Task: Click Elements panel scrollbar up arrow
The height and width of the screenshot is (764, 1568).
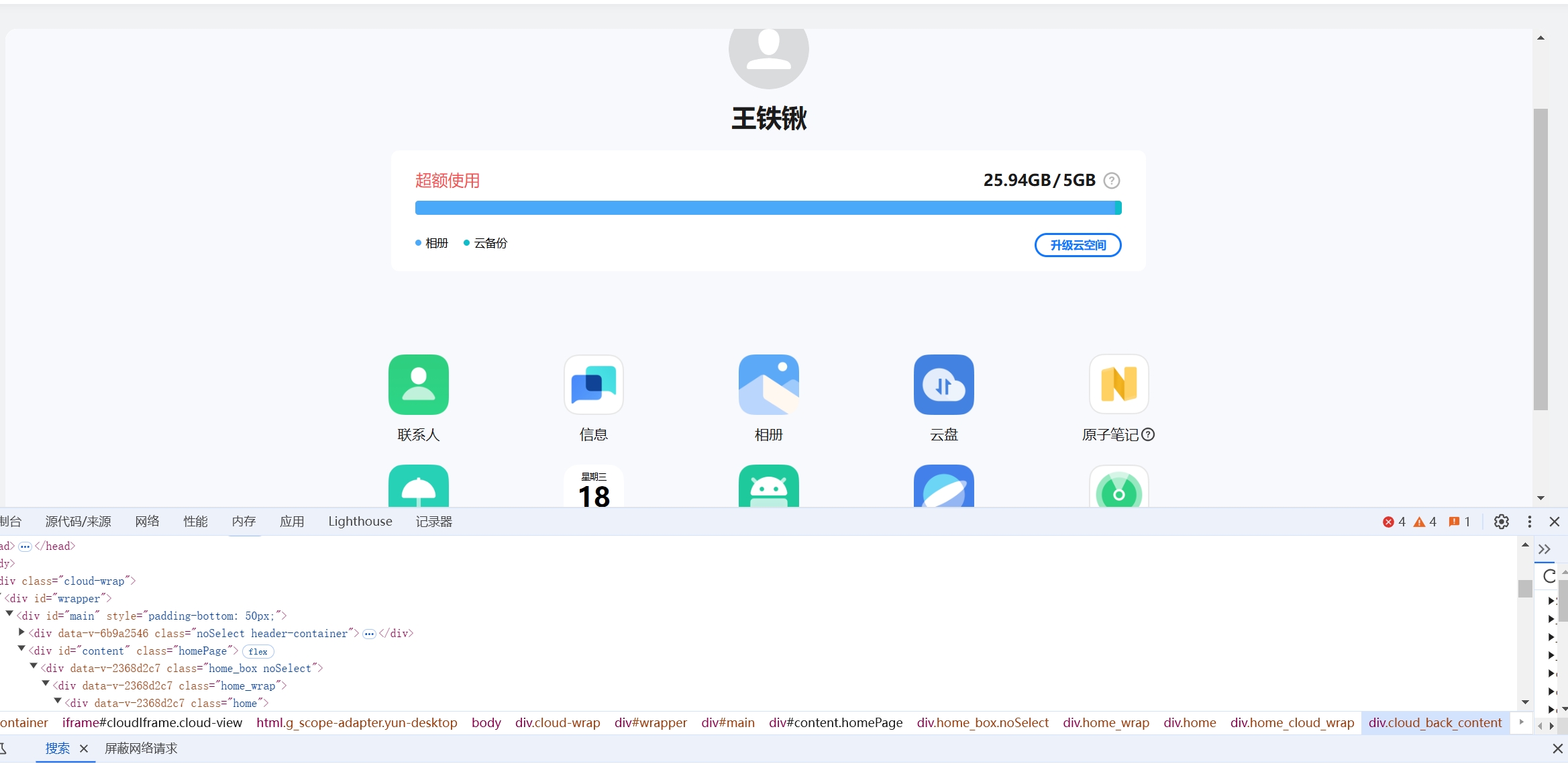Action: point(1525,545)
